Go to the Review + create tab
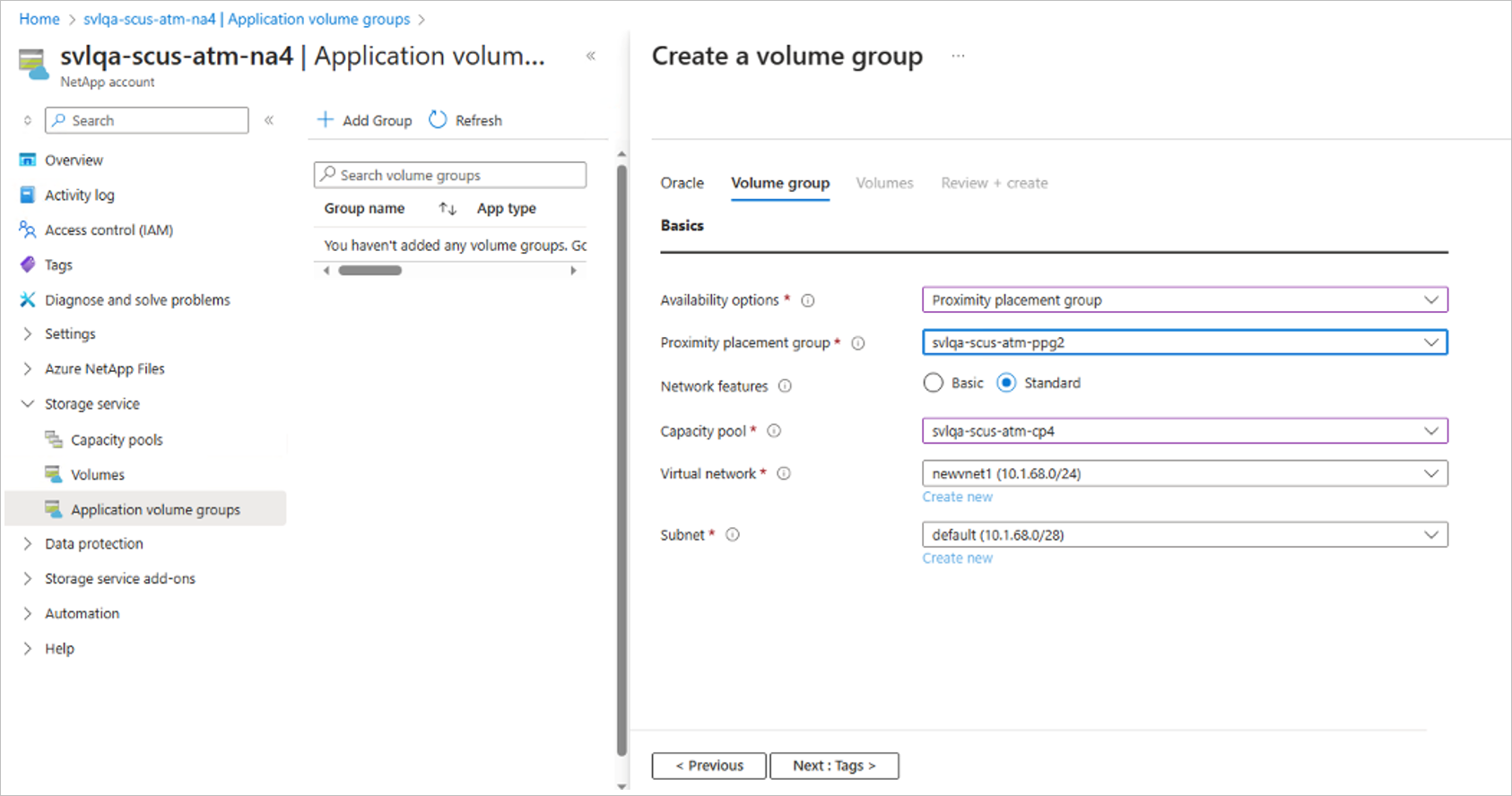Screen dimensions: 1512x796 [995, 183]
